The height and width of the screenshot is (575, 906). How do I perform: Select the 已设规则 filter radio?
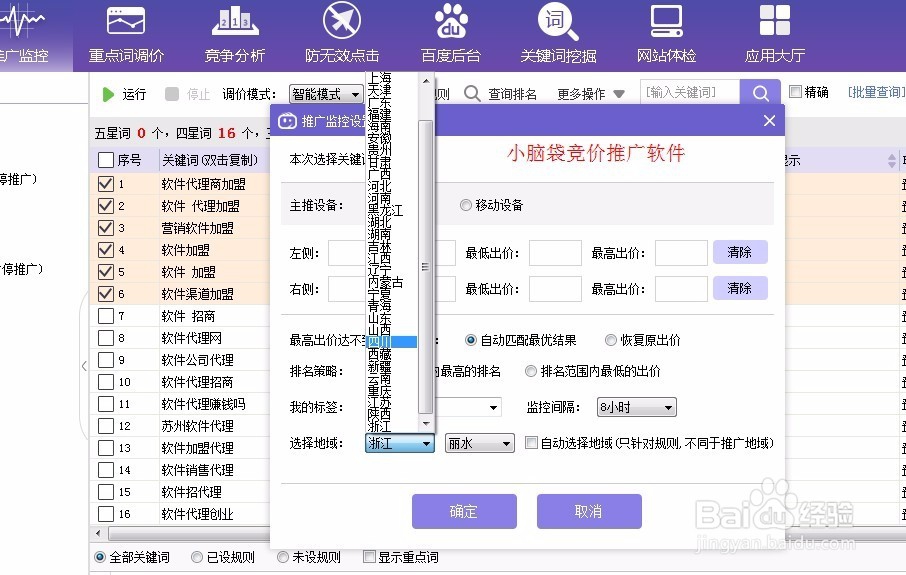click(196, 557)
